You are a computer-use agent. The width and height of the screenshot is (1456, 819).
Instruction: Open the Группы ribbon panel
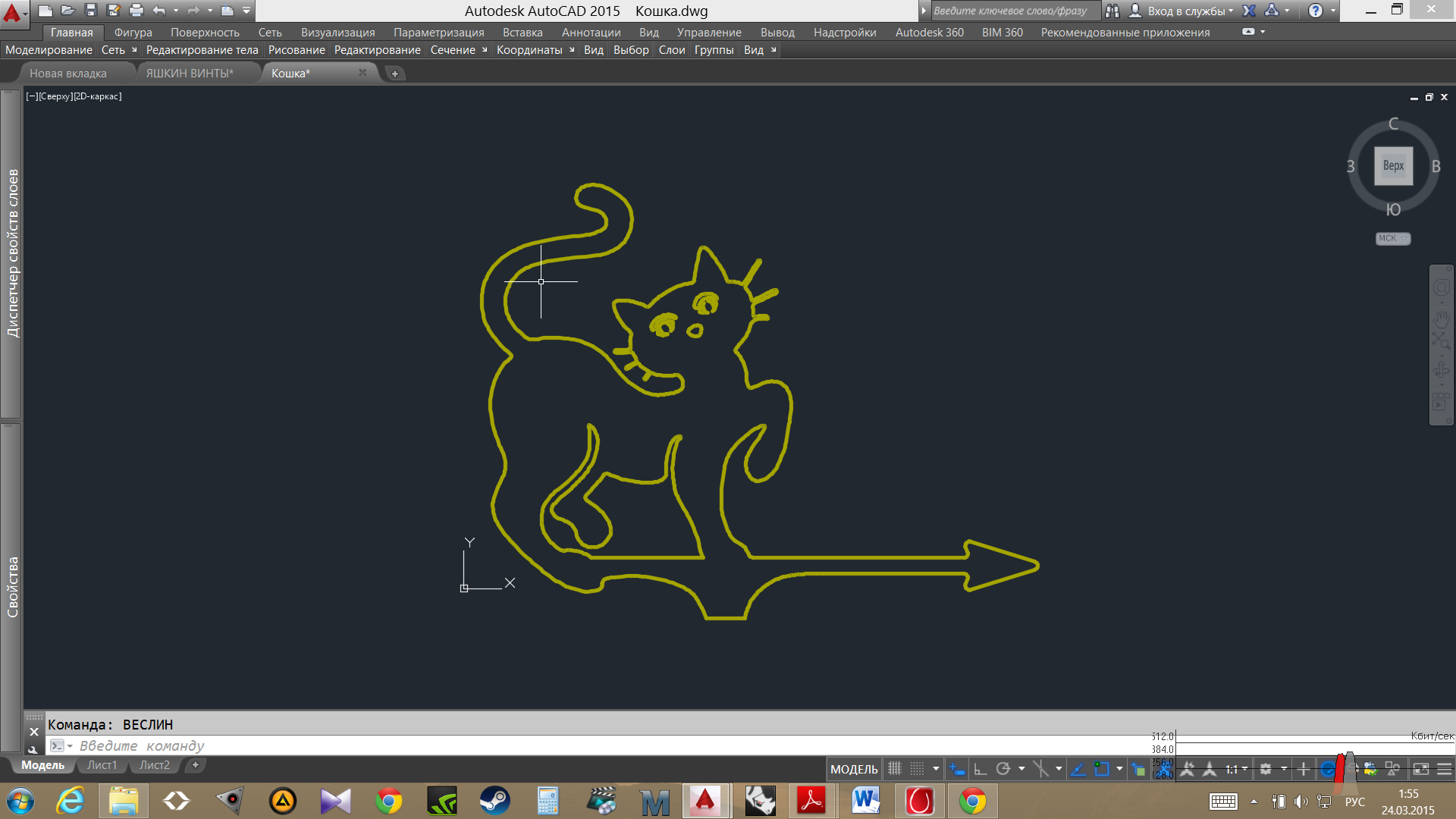click(x=714, y=50)
